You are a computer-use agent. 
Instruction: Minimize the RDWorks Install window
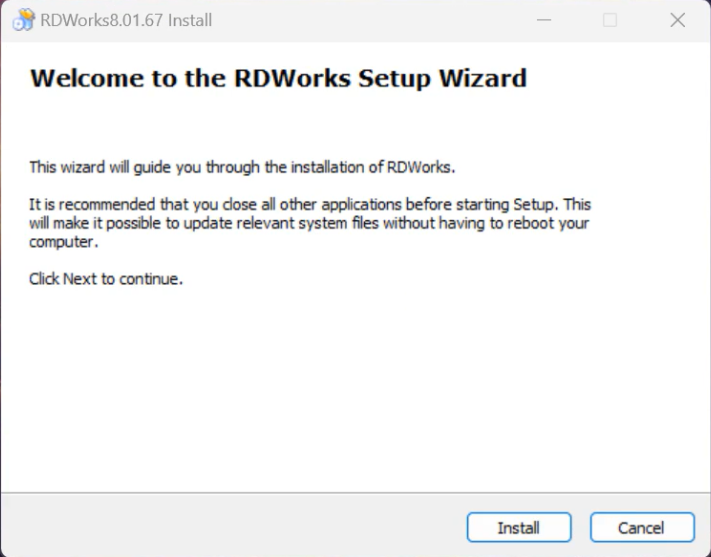[544, 20]
